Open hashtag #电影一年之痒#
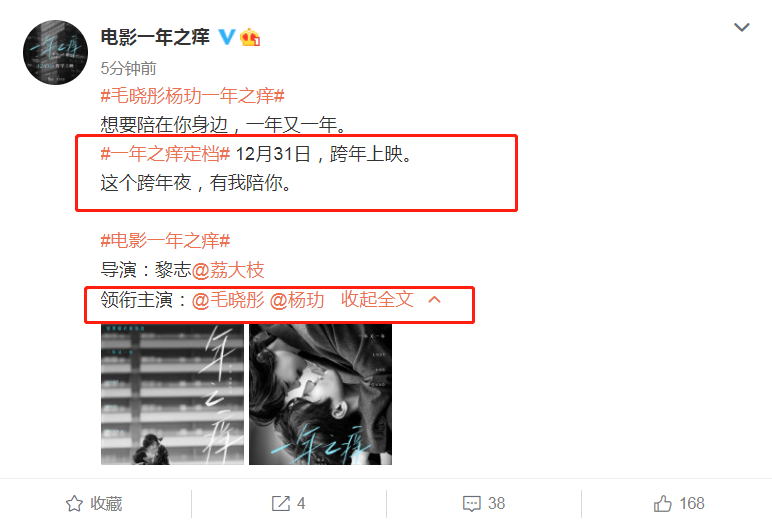The image size is (772, 525). point(165,241)
